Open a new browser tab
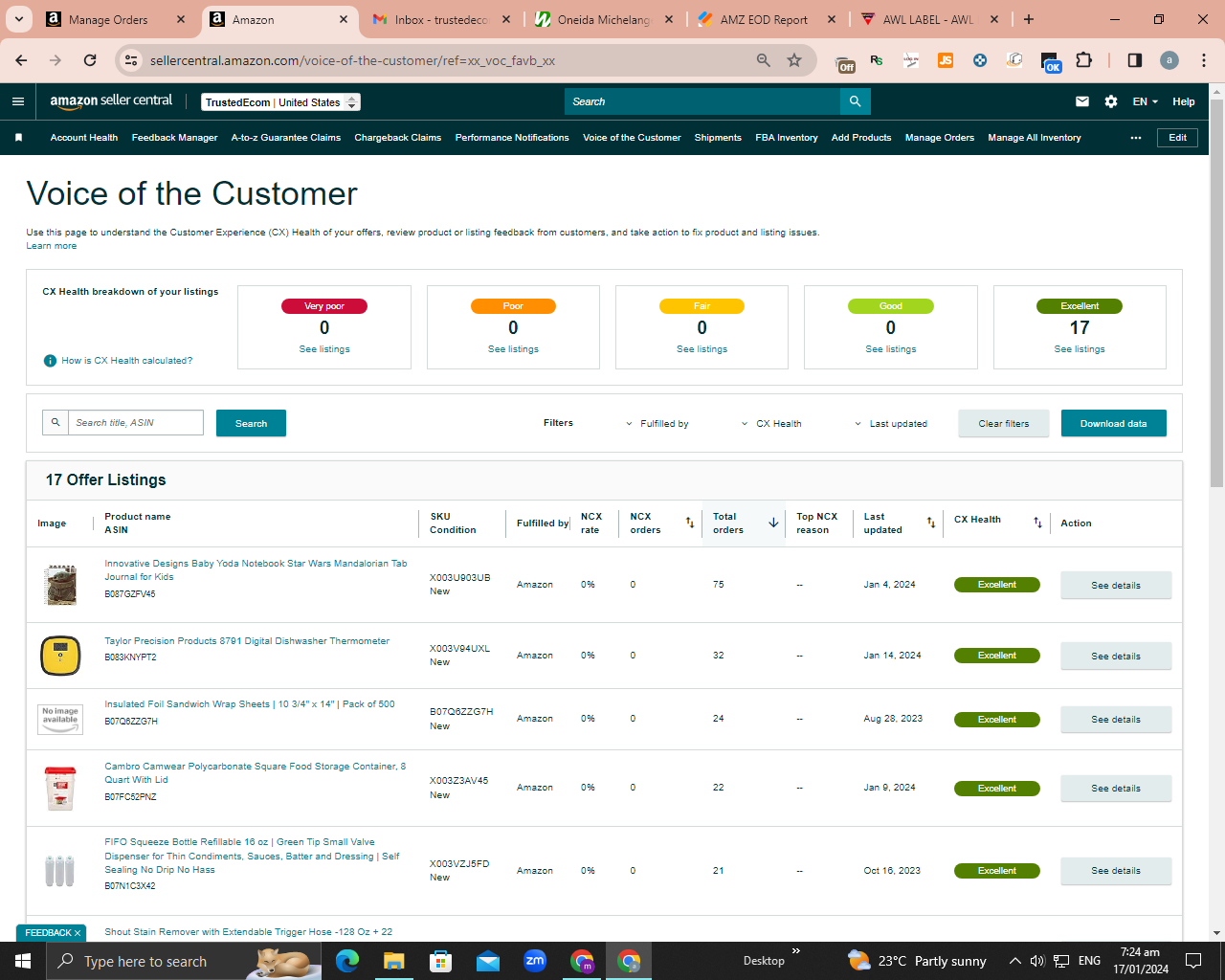Viewport: 1225px width, 980px height. [1029, 19]
